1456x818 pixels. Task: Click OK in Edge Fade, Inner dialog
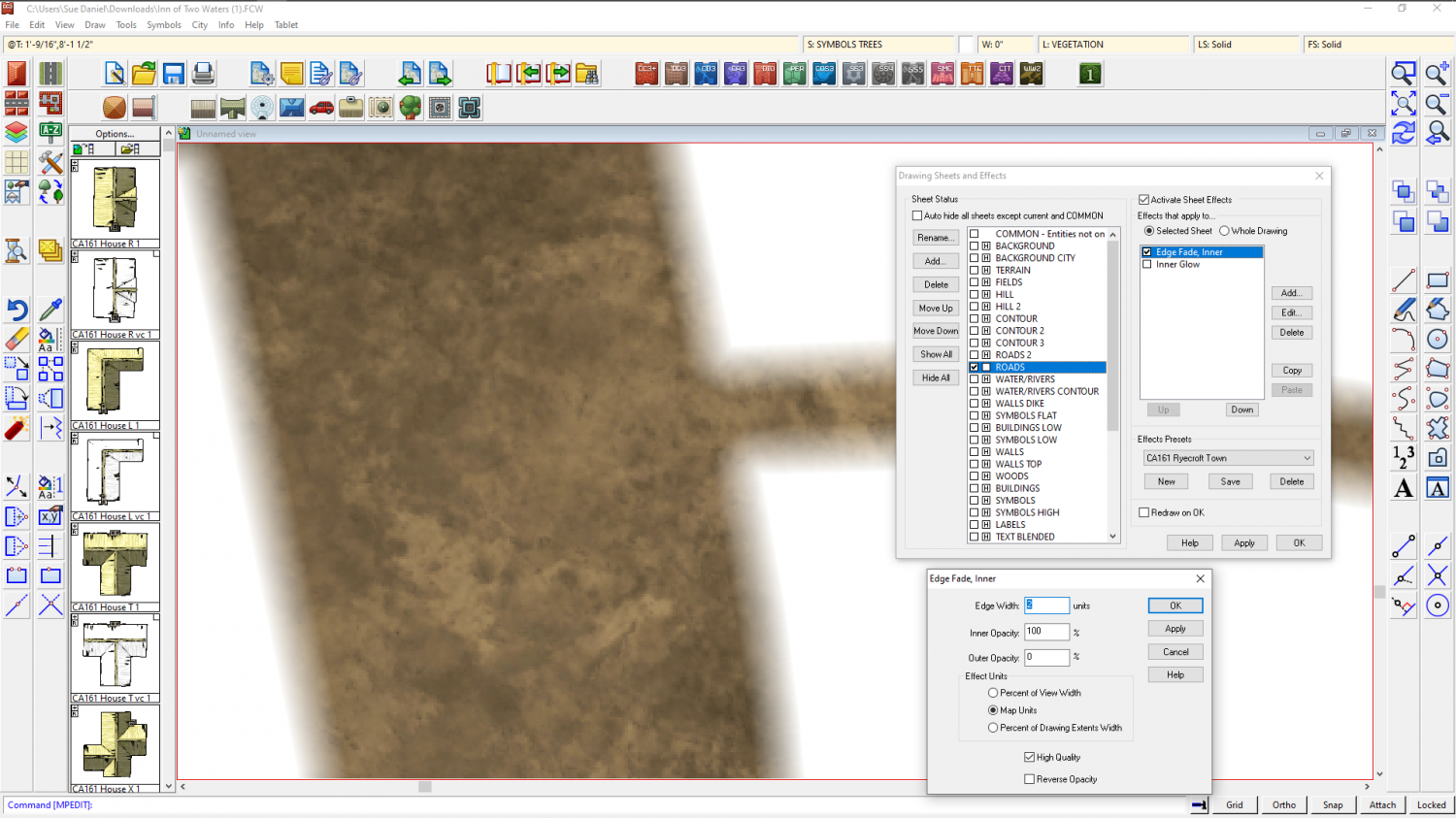1175,605
